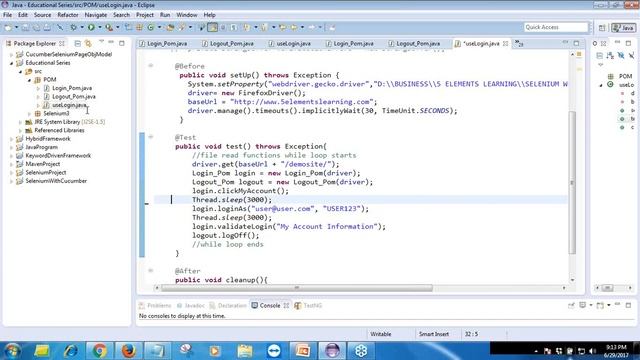This screenshot has height=360, width=640.
Task: Click the Open Type toolbar icon
Action: (170, 27)
